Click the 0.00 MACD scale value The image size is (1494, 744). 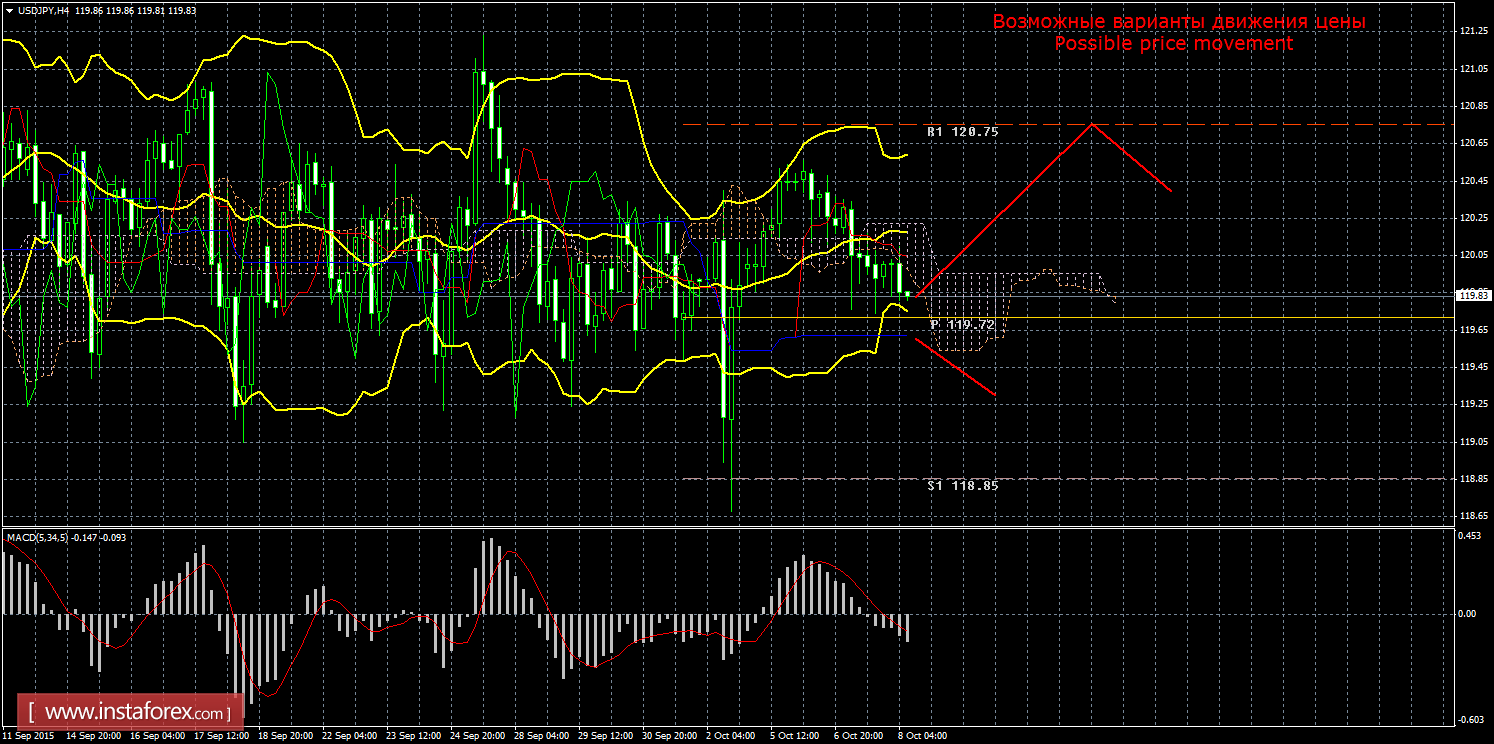coord(1468,613)
